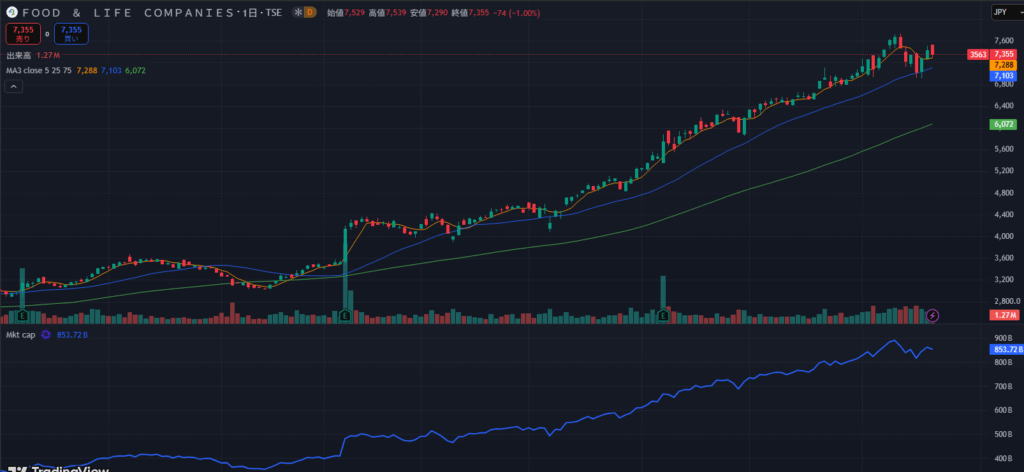Image resolution: width=1024 pixels, height=472 pixels.
Task: Click the 出来高 volume indicator label
Action: click(19, 55)
